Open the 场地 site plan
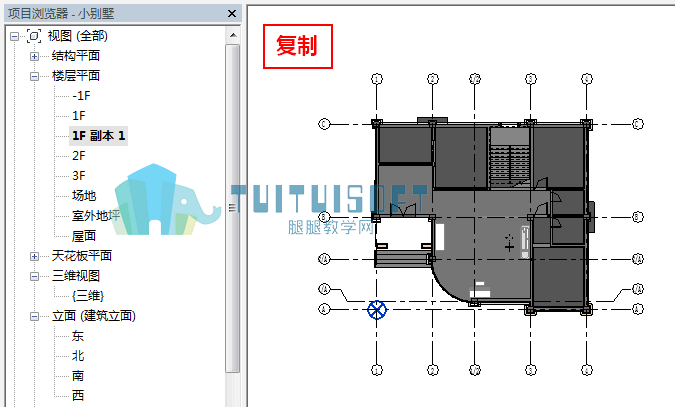This screenshot has height=407, width=675. click(x=84, y=196)
